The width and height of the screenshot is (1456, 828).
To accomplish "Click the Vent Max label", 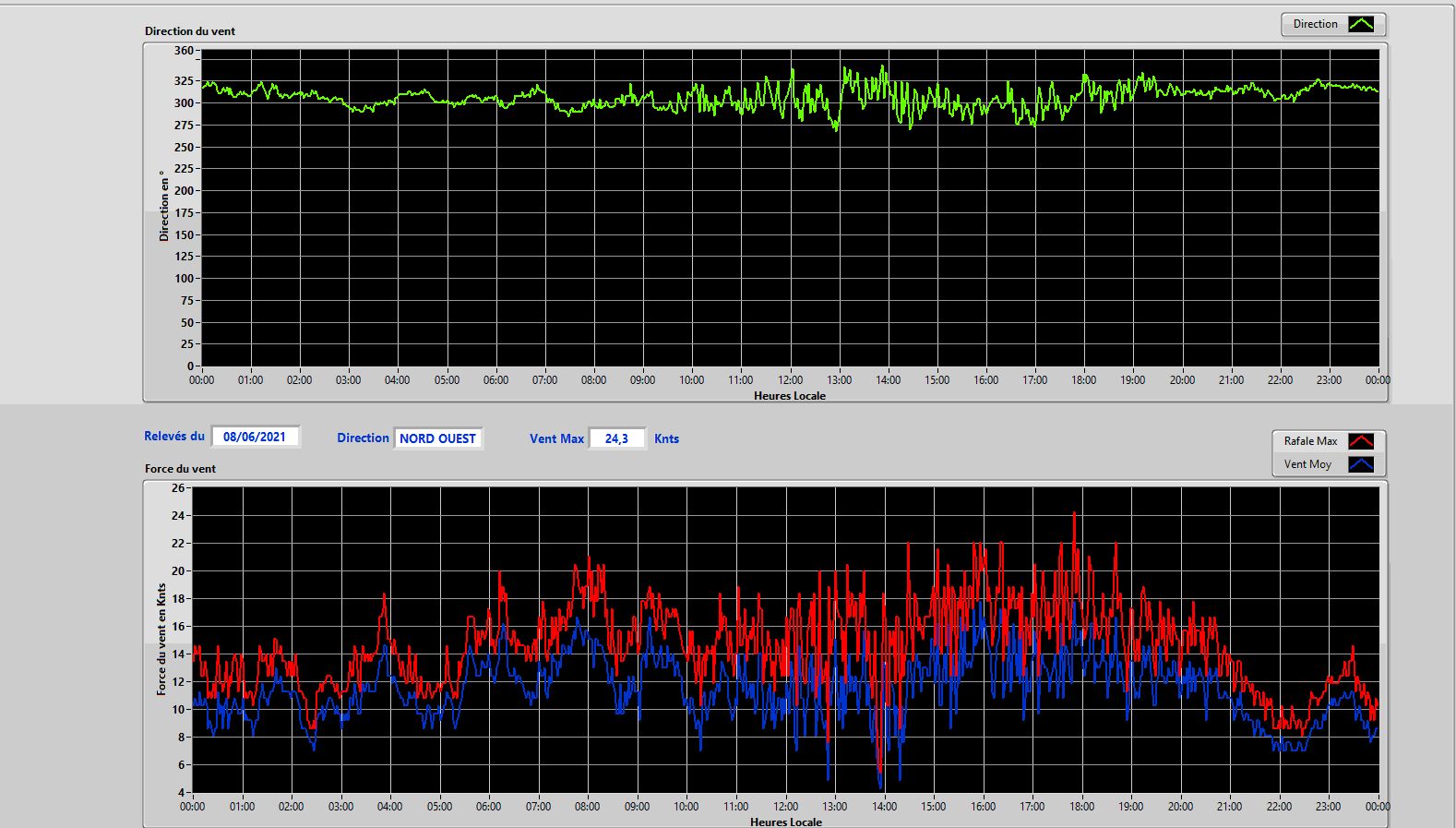I will [556, 439].
